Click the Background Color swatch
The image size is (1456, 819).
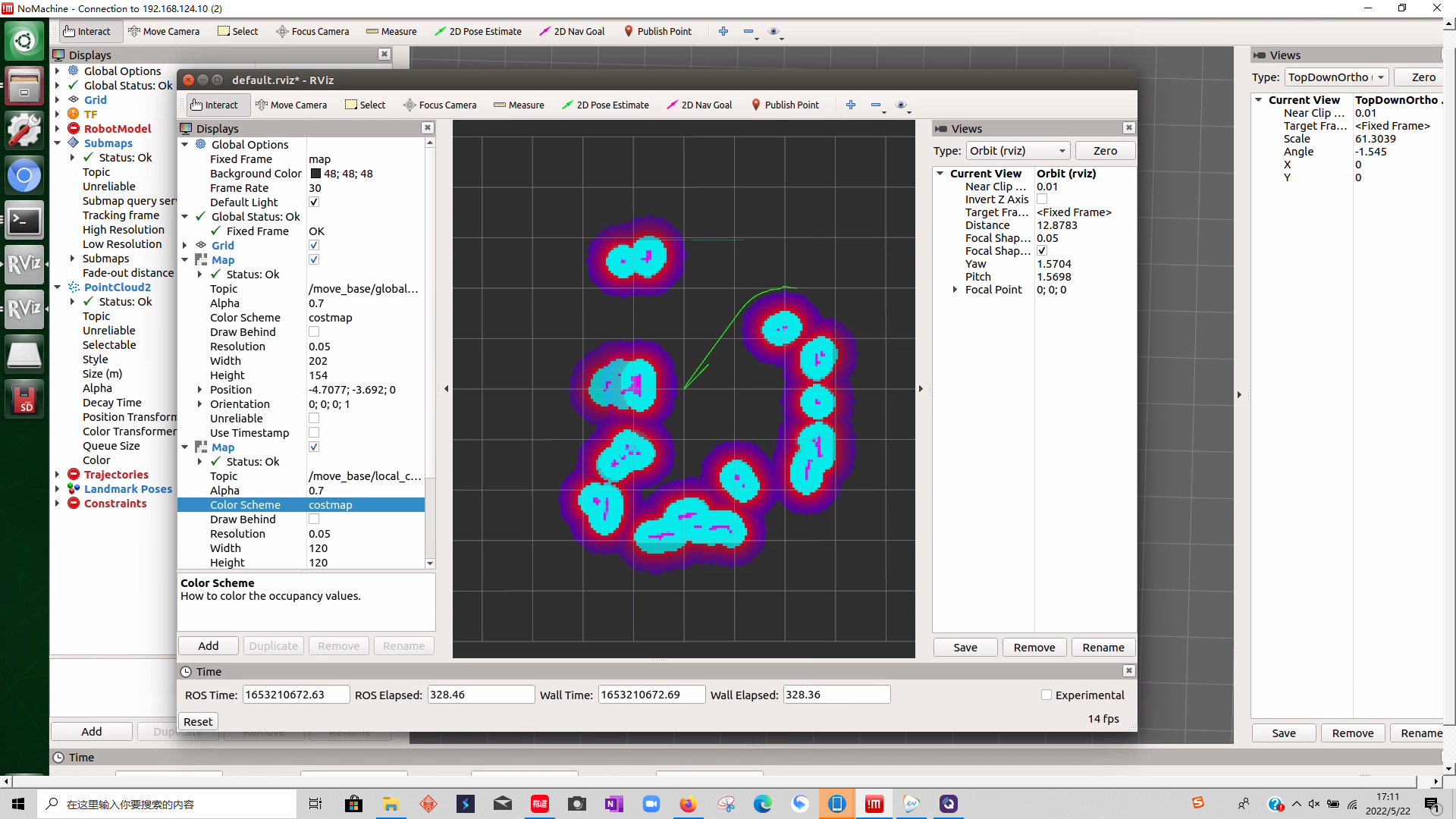tap(316, 173)
